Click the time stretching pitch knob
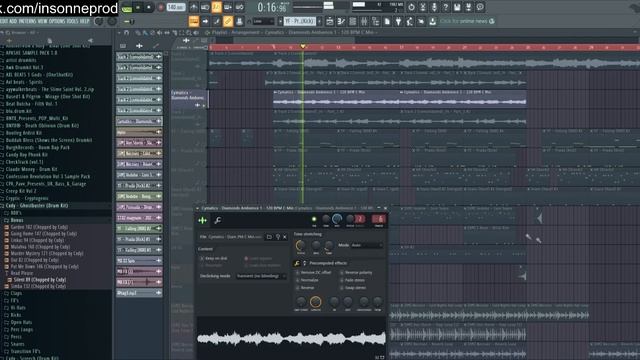 coord(300,245)
